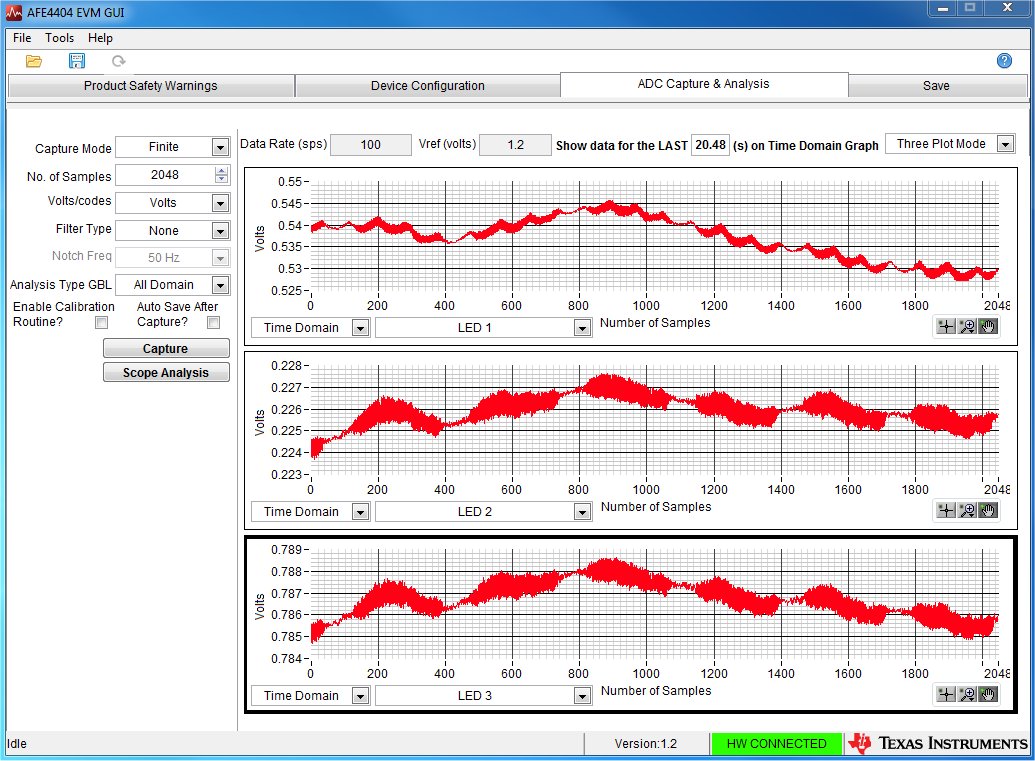Select crosshair cursor tool on LED 2 plot
Viewport: 1035px width, 761px height.
coord(946,510)
